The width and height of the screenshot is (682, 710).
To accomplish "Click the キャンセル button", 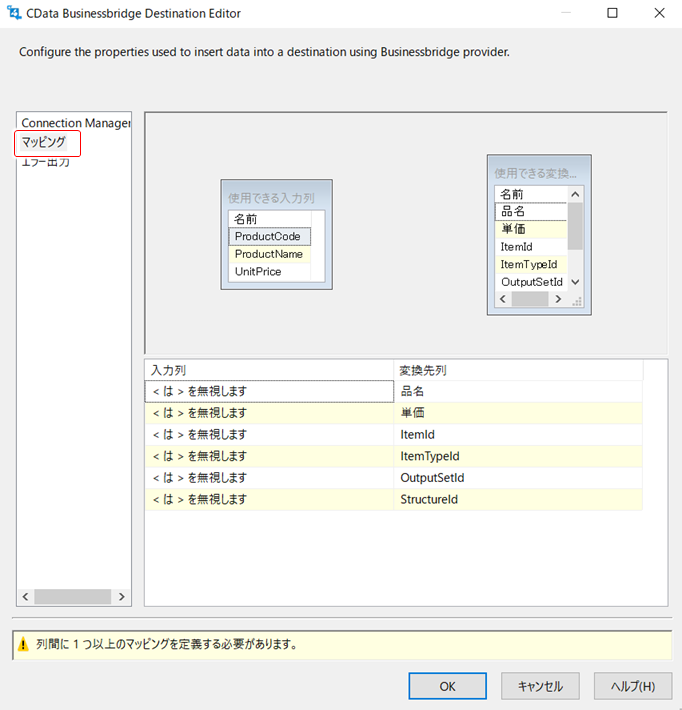I will tap(540, 686).
